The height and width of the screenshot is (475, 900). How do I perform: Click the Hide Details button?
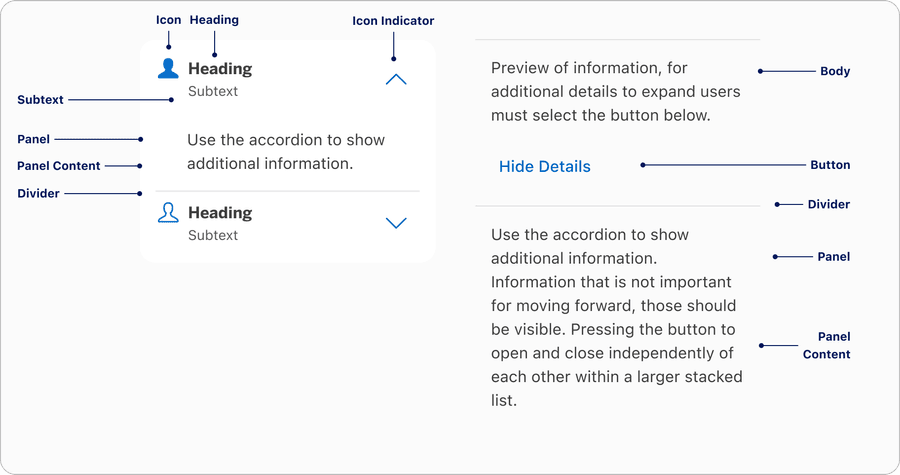point(544,167)
